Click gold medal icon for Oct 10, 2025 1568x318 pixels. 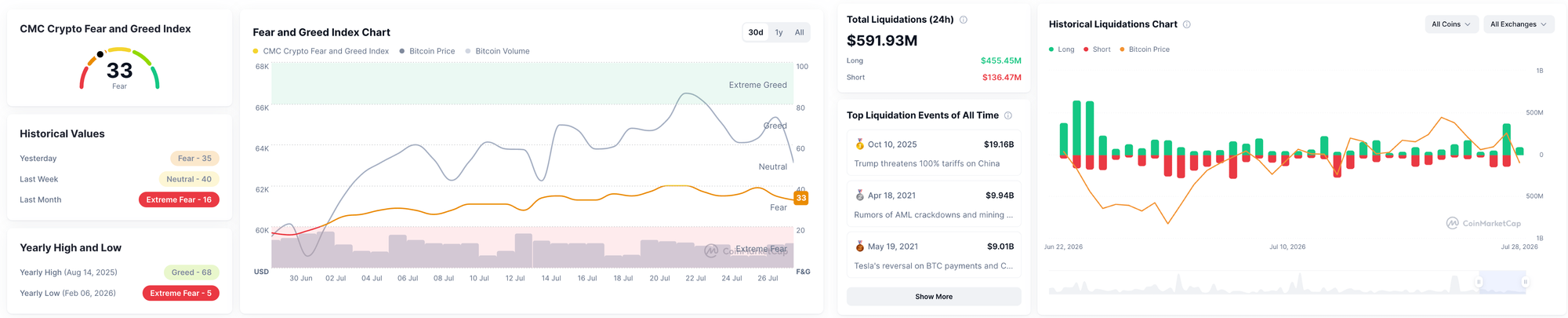859,144
